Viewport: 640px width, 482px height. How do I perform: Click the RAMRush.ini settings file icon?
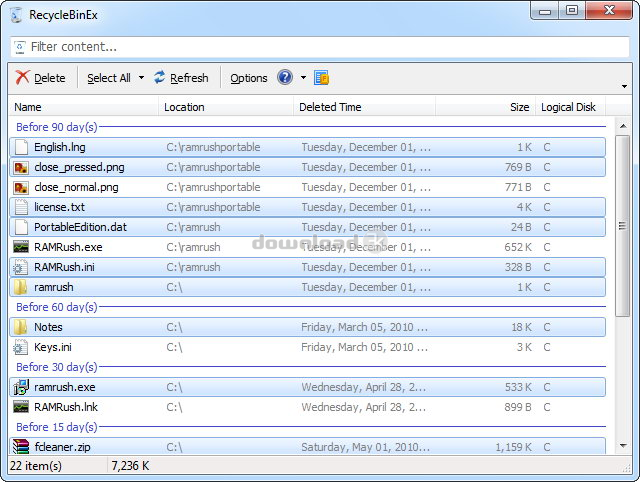20,267
